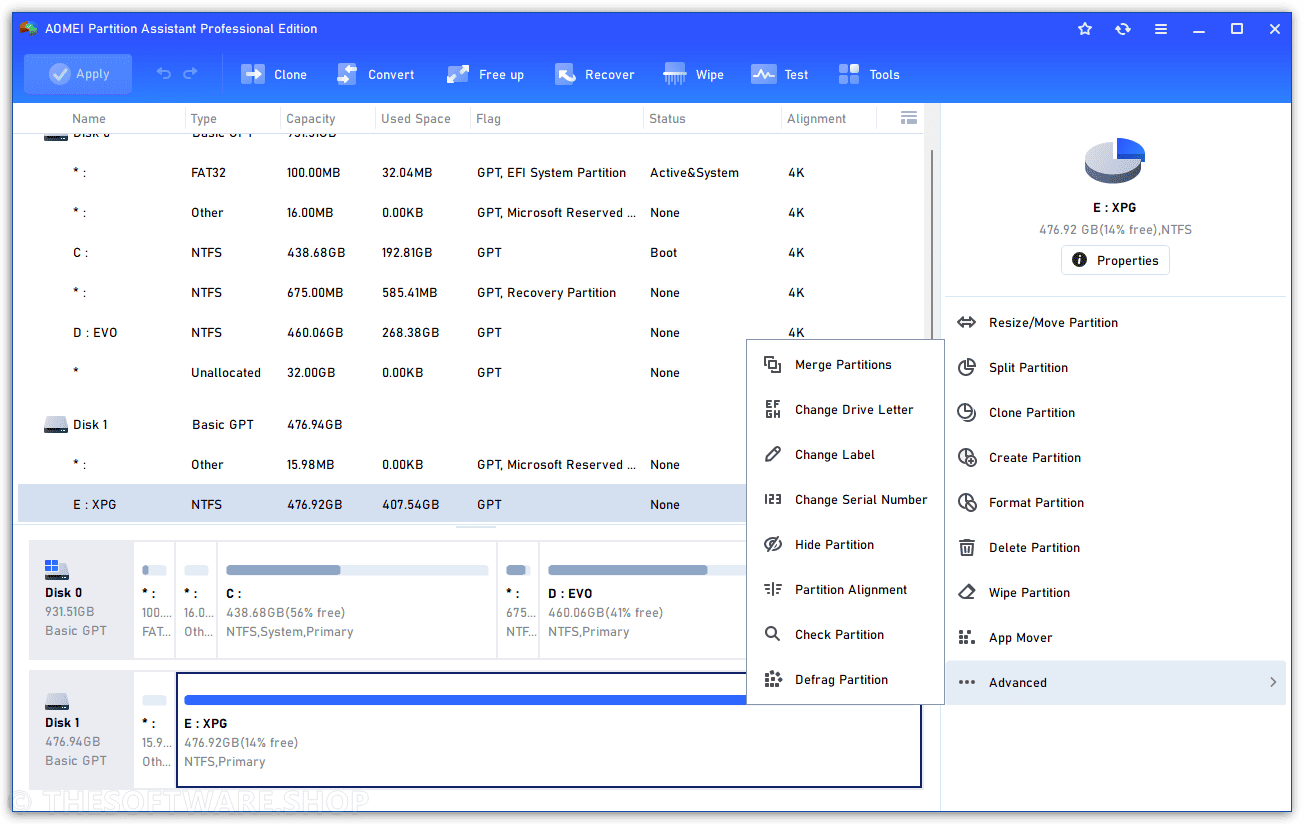
Task: Select Resize/Move Partition
Action: pyautogui.click(x=1115, y=322)
